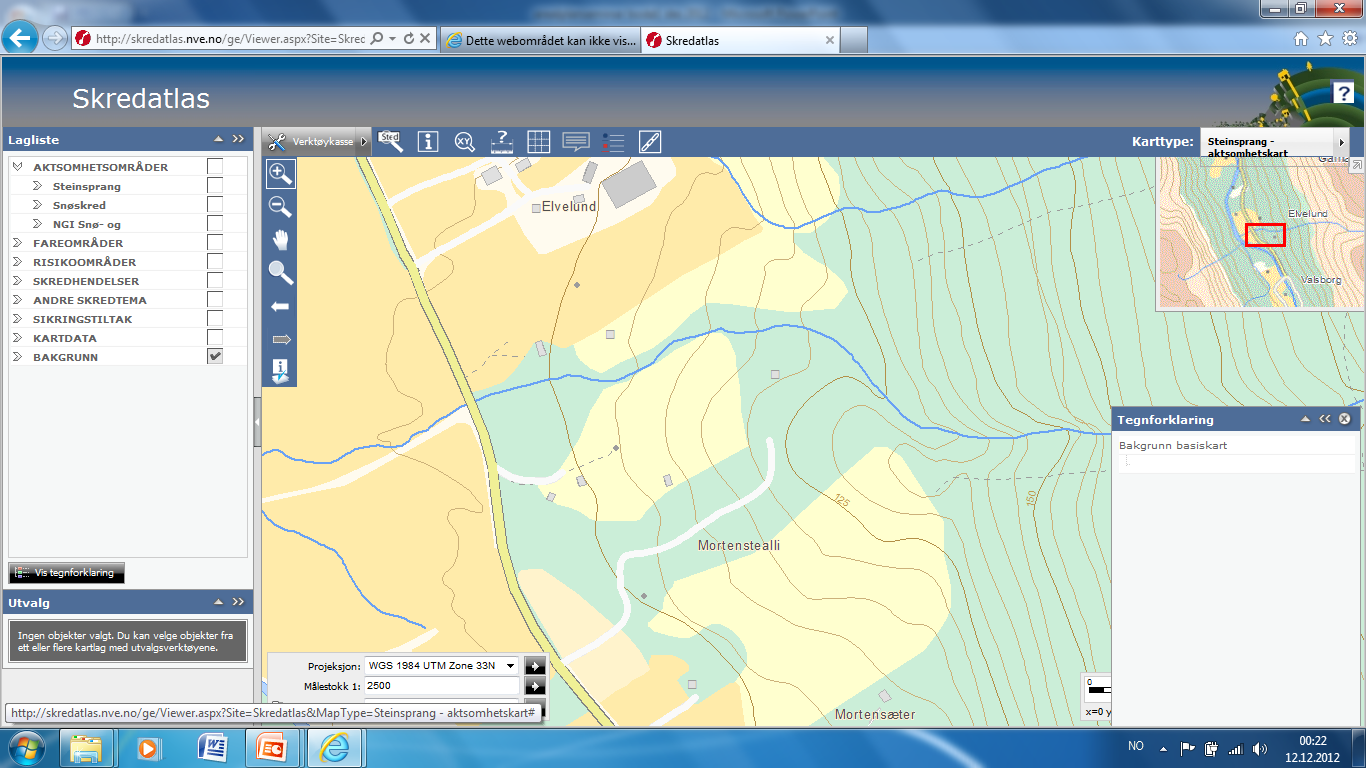The width and height of the screenshot is (1366, 768).
Task: Open the place search 'Sted' tool
Action: click(x=391, y=141)
